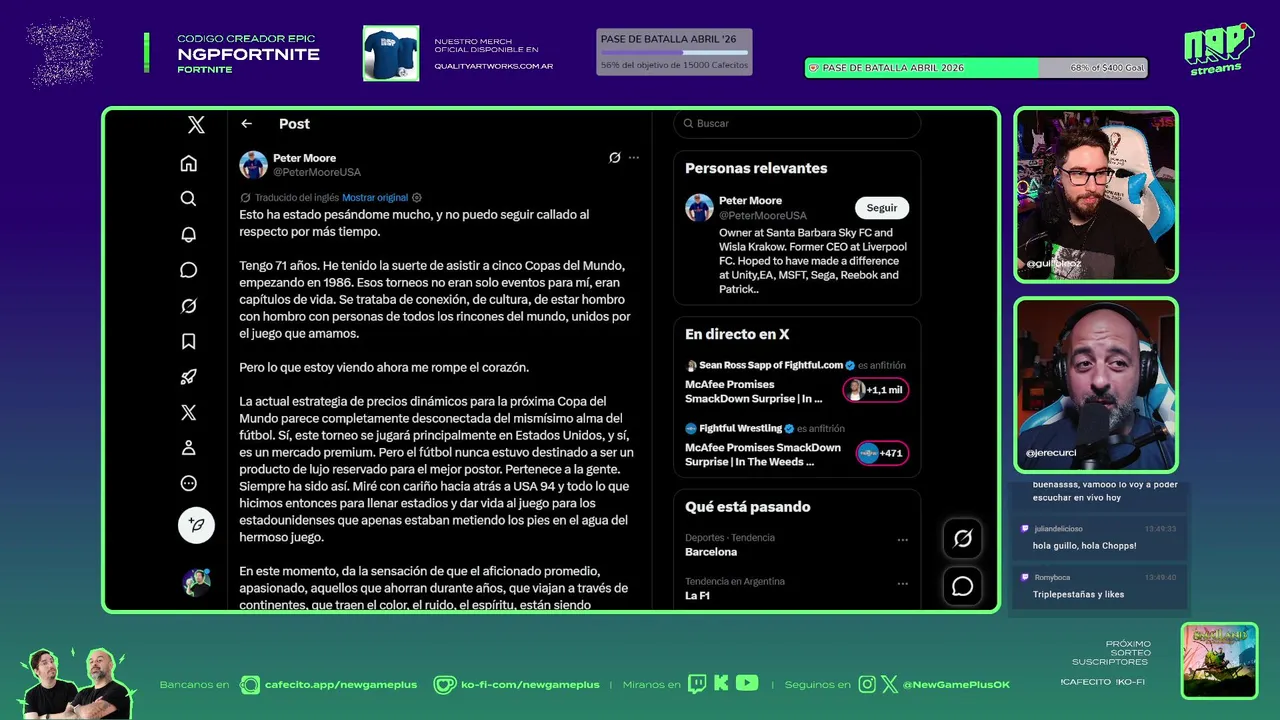The width and height of the screenshot is (1280, 720).
Task: Click the X icon beside @NewGamePlusOK
Action: [x=889, y=685]
